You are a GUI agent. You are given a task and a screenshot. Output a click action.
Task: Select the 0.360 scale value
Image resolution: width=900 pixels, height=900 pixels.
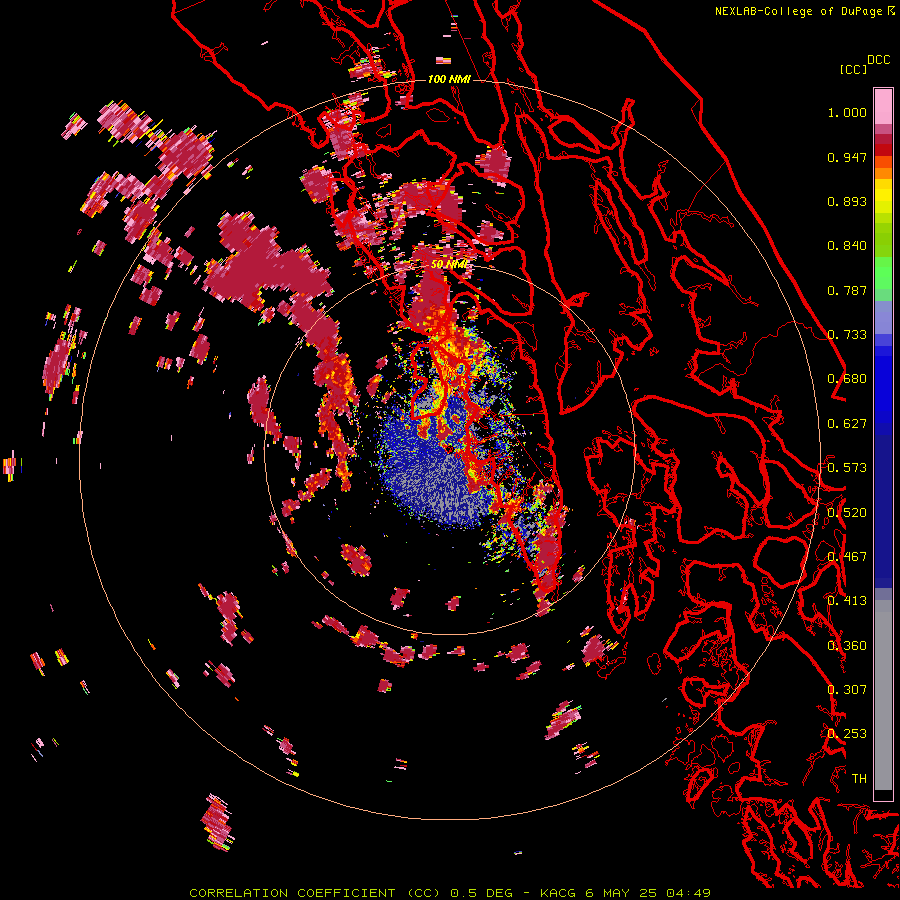point(847,646)
